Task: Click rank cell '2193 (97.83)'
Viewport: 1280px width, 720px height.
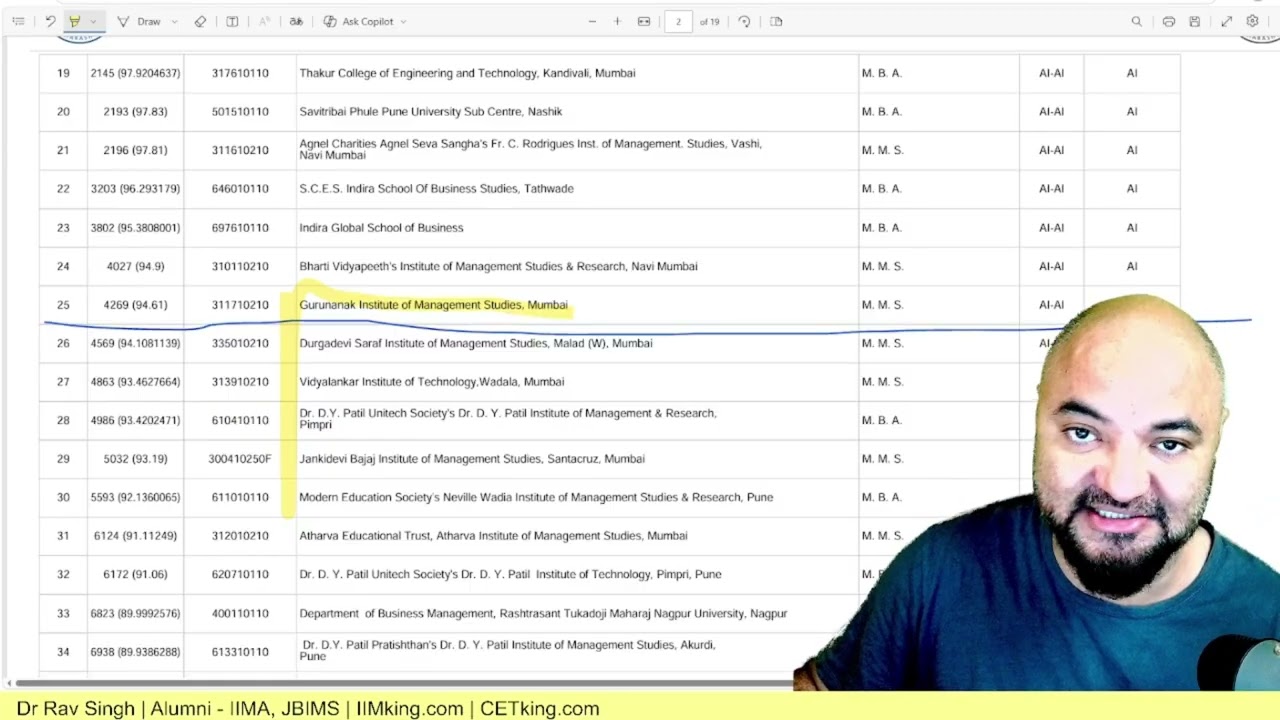Action: click(135, 112)
